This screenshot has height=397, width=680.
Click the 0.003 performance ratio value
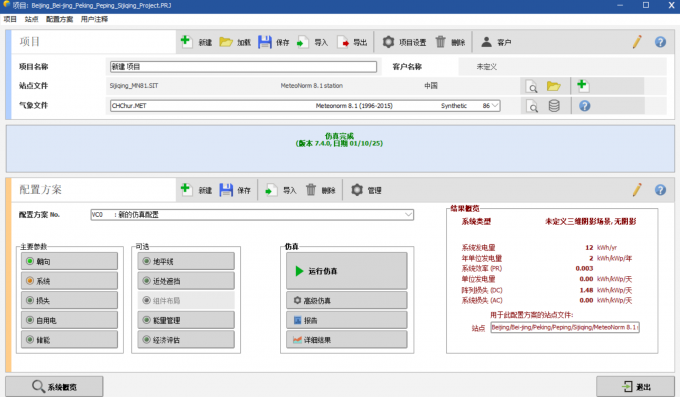click(584, 269)
